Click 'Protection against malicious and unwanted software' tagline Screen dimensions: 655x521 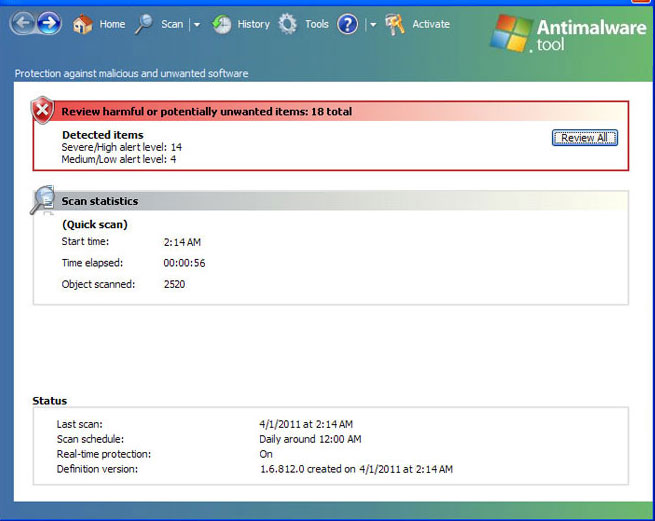pos(132,74)
